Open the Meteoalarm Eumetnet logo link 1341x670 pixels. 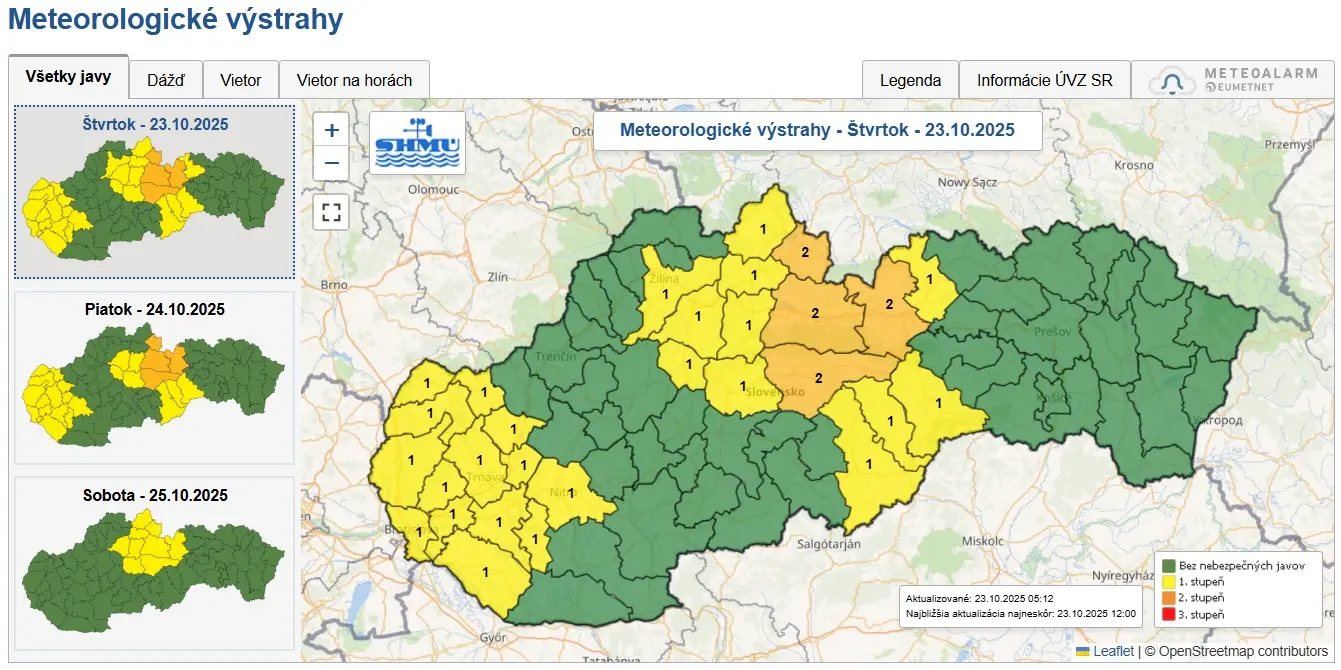pos(1231,81)
